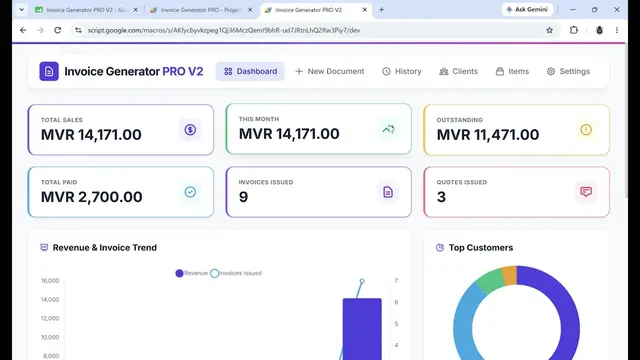The height and width of the screenshot is (360, 640).
Task: Open the New Document tab
Action: (329, 71)
